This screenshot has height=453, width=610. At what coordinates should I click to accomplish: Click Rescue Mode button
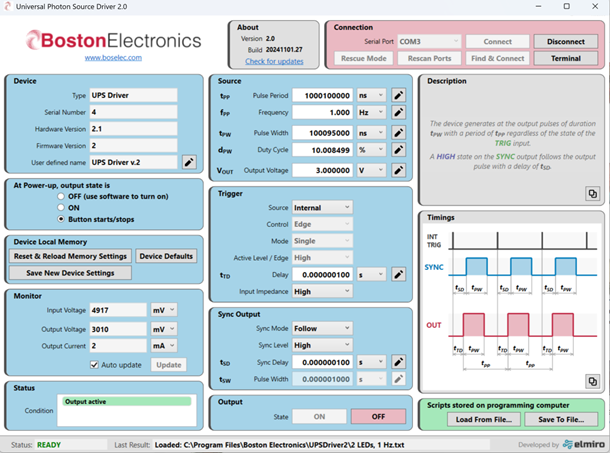point(364,58)
